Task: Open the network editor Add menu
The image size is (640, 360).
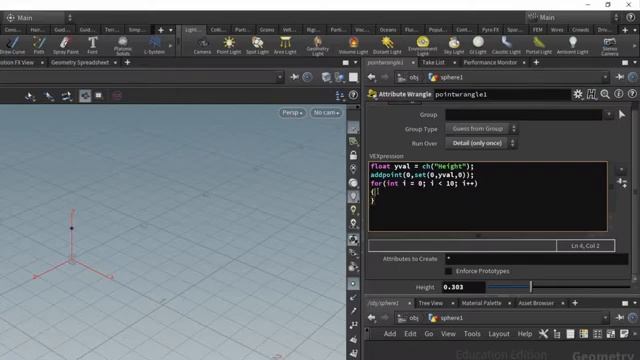Action: [x=390, y=334]
